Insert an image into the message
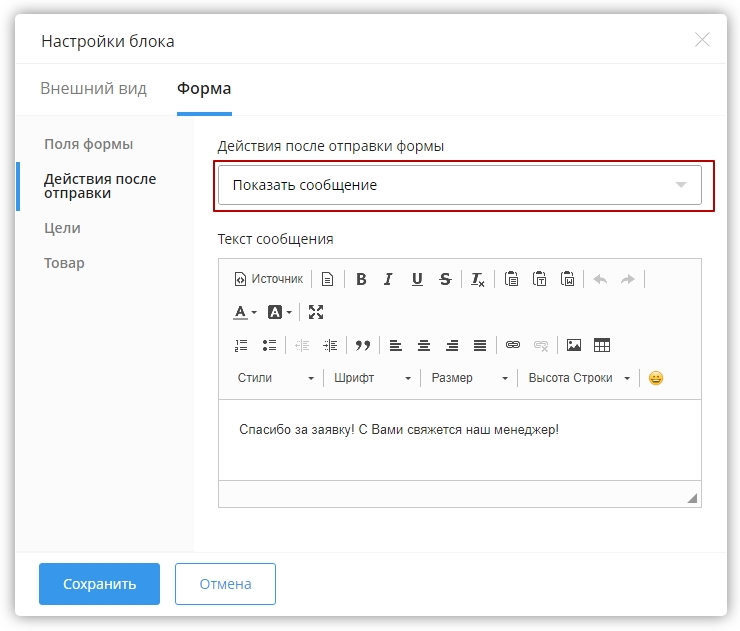Screen dimensions: 740x631 point(574,345)
